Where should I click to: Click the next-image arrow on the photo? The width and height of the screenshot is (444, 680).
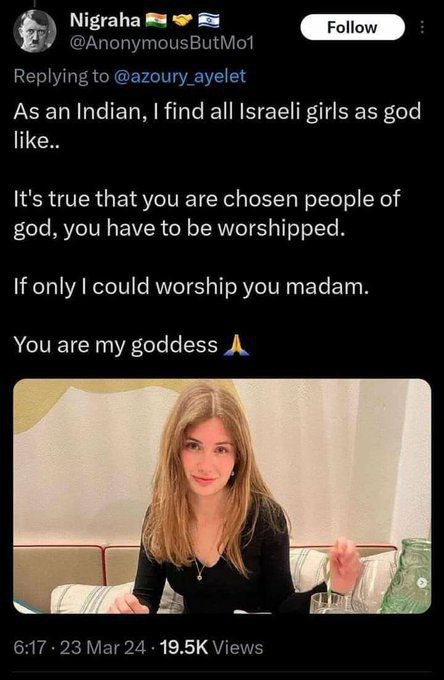pos(420,582)
